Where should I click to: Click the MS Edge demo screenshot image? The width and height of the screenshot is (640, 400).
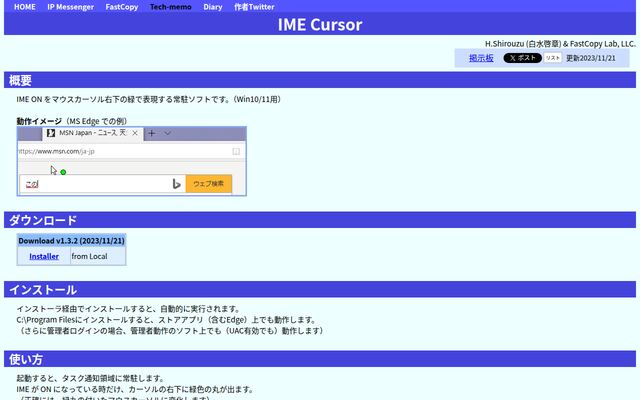tap(131, 161)
